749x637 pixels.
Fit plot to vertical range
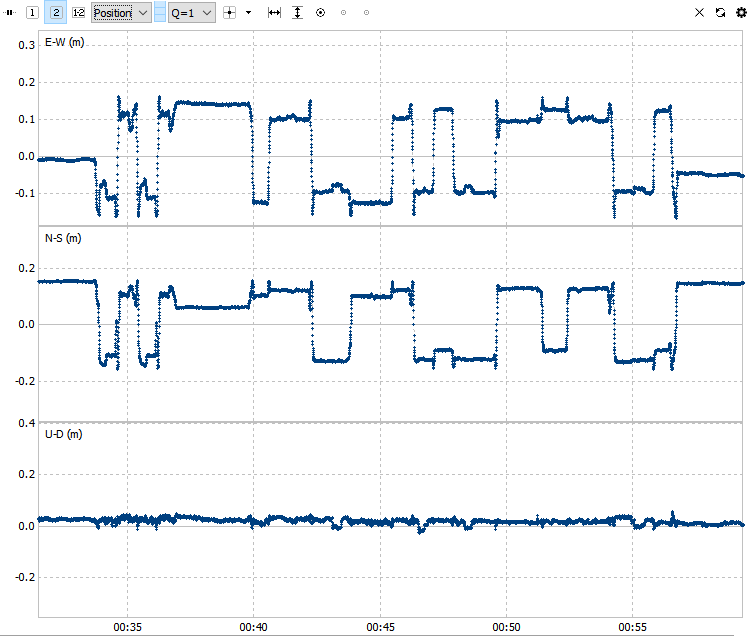pos(298,13)
